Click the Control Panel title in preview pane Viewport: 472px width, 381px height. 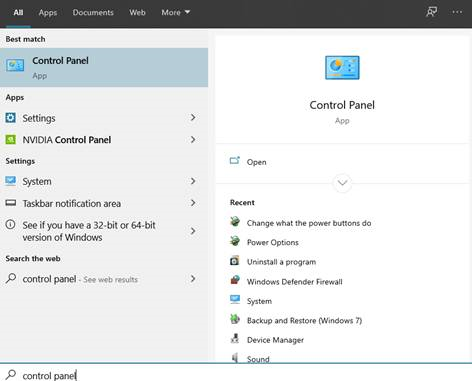342,105
